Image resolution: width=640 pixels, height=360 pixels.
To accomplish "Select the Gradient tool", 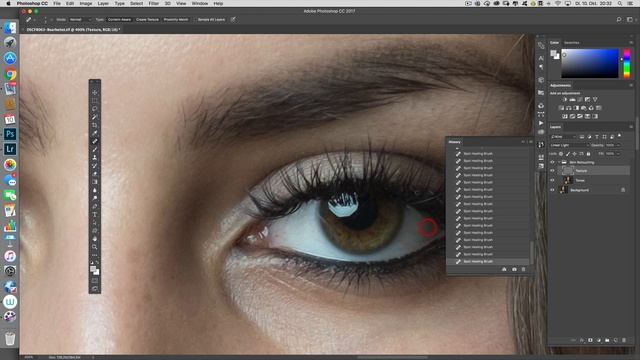I will pyautogui.click(x=95, y=182).
